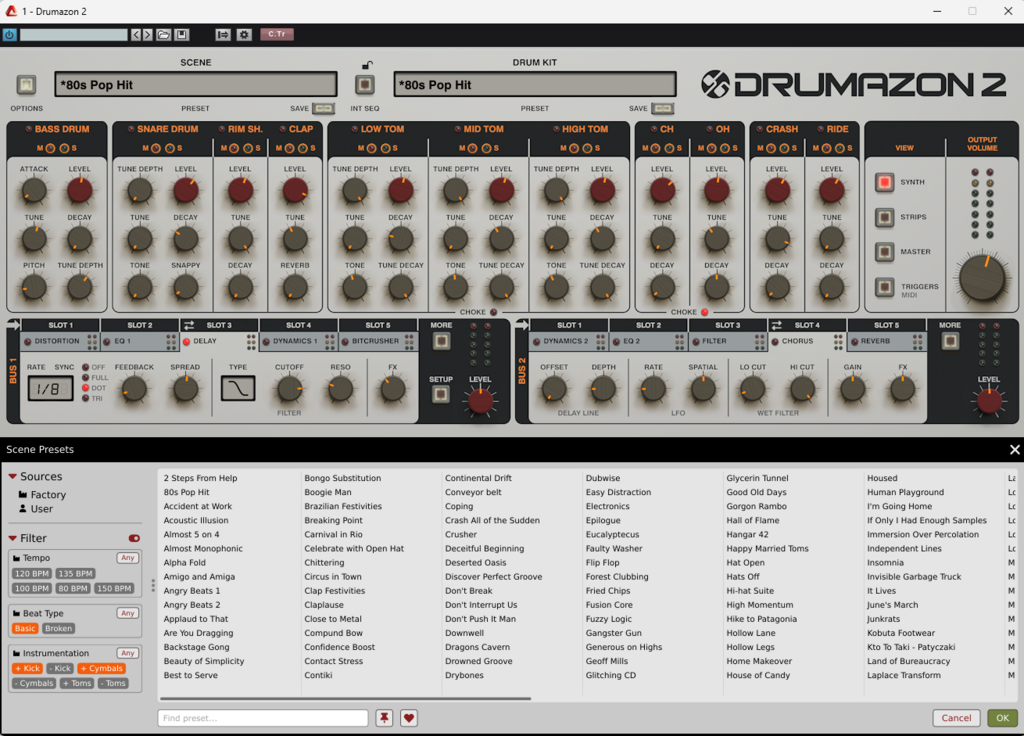Click the Bass Drum Level red knob
Viewport: 1024px width, 736px height.
click(x=80, y=191)
